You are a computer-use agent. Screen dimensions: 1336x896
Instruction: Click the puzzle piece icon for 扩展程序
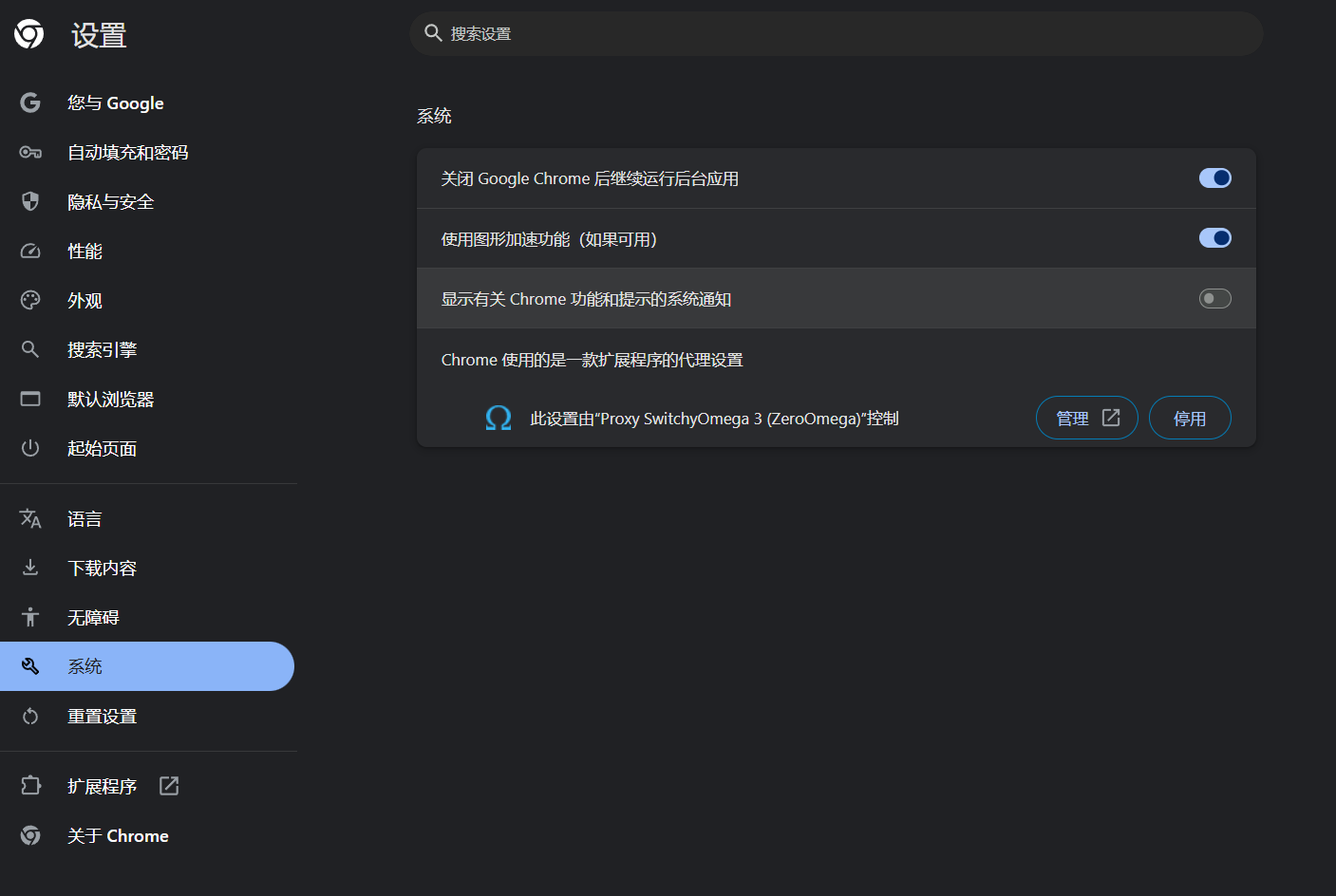coord(30,786)
